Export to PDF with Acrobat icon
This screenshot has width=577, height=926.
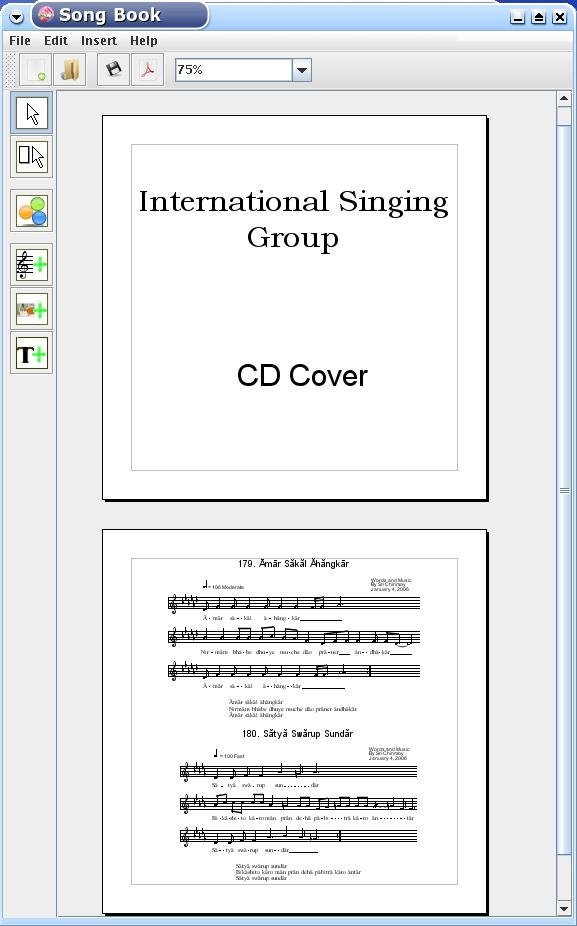click(x=148, y=70)
